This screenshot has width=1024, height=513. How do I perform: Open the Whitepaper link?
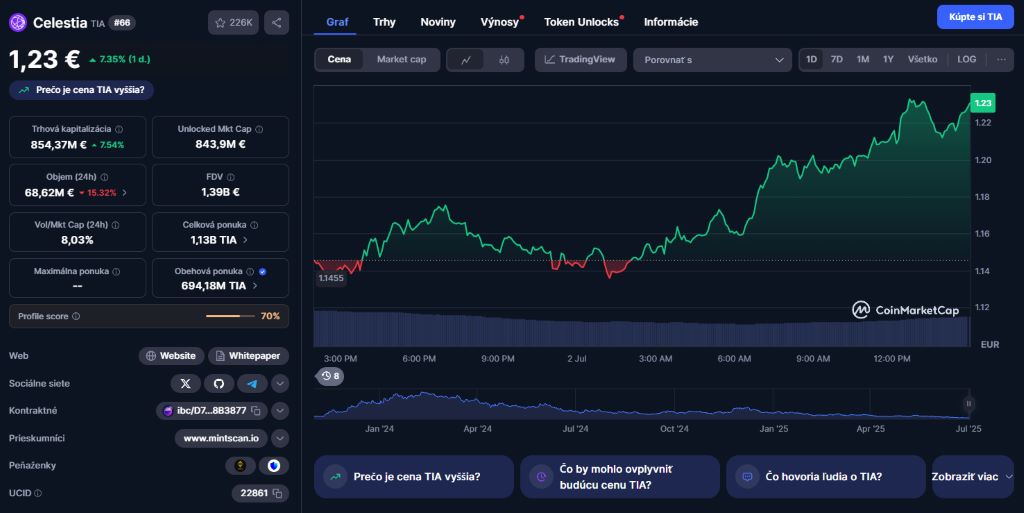[x=248, y=356]
